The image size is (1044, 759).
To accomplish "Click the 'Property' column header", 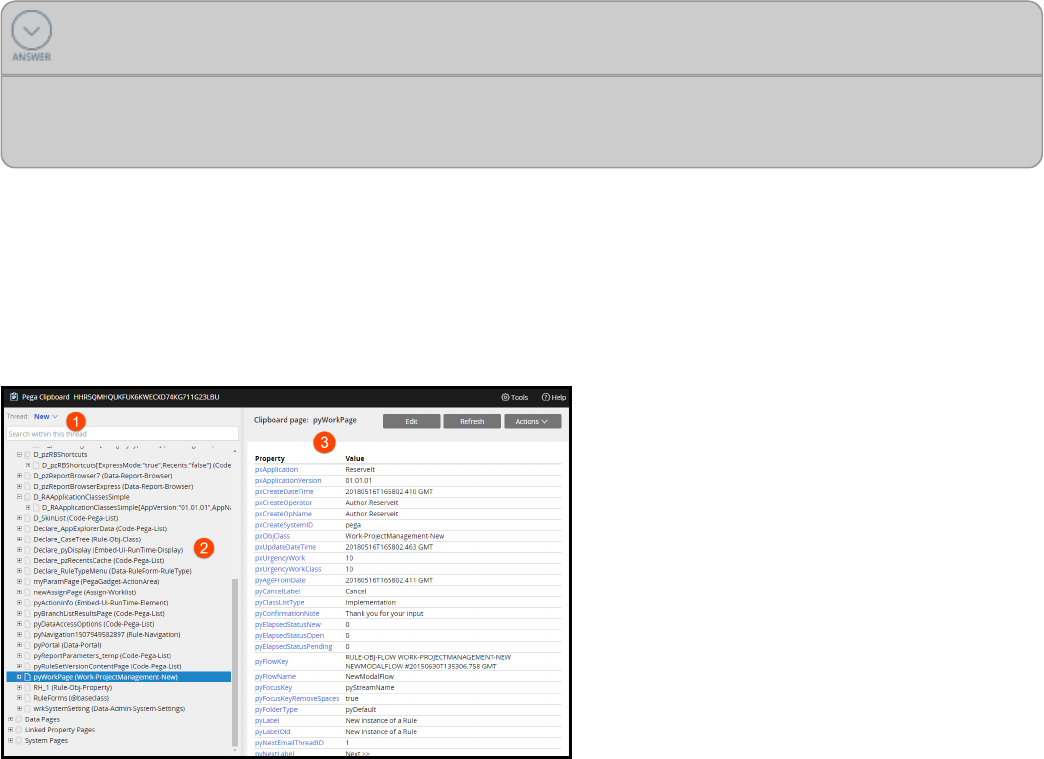I will click(270, 459).
